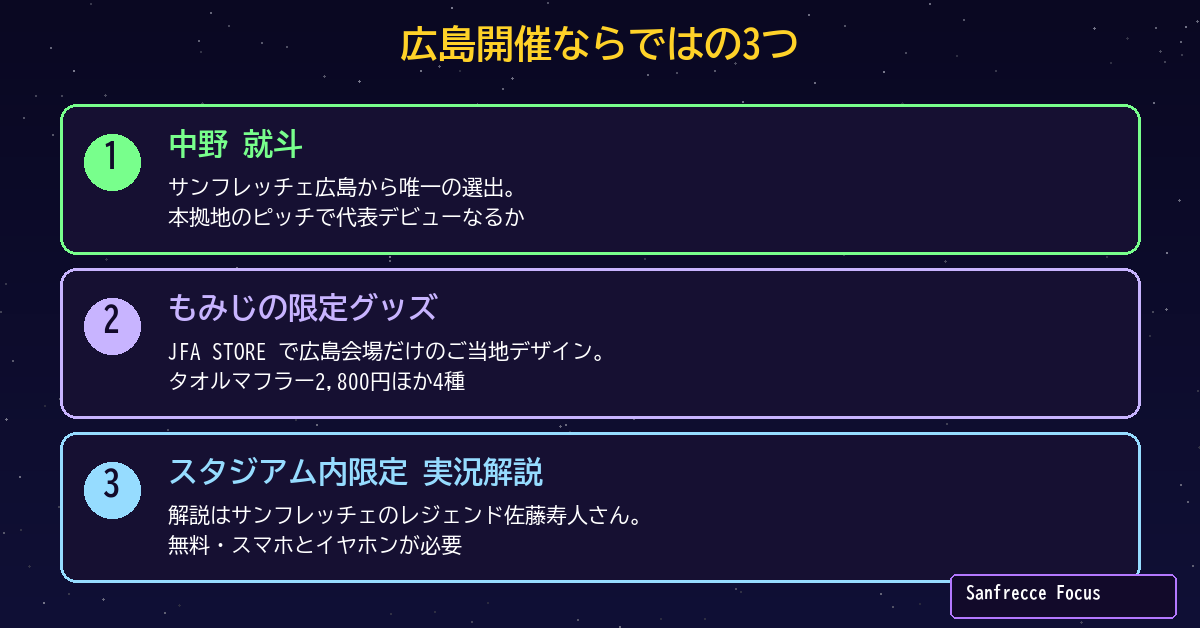
Task: Click the blue-bordered third card
Action: tap(600, 508)
